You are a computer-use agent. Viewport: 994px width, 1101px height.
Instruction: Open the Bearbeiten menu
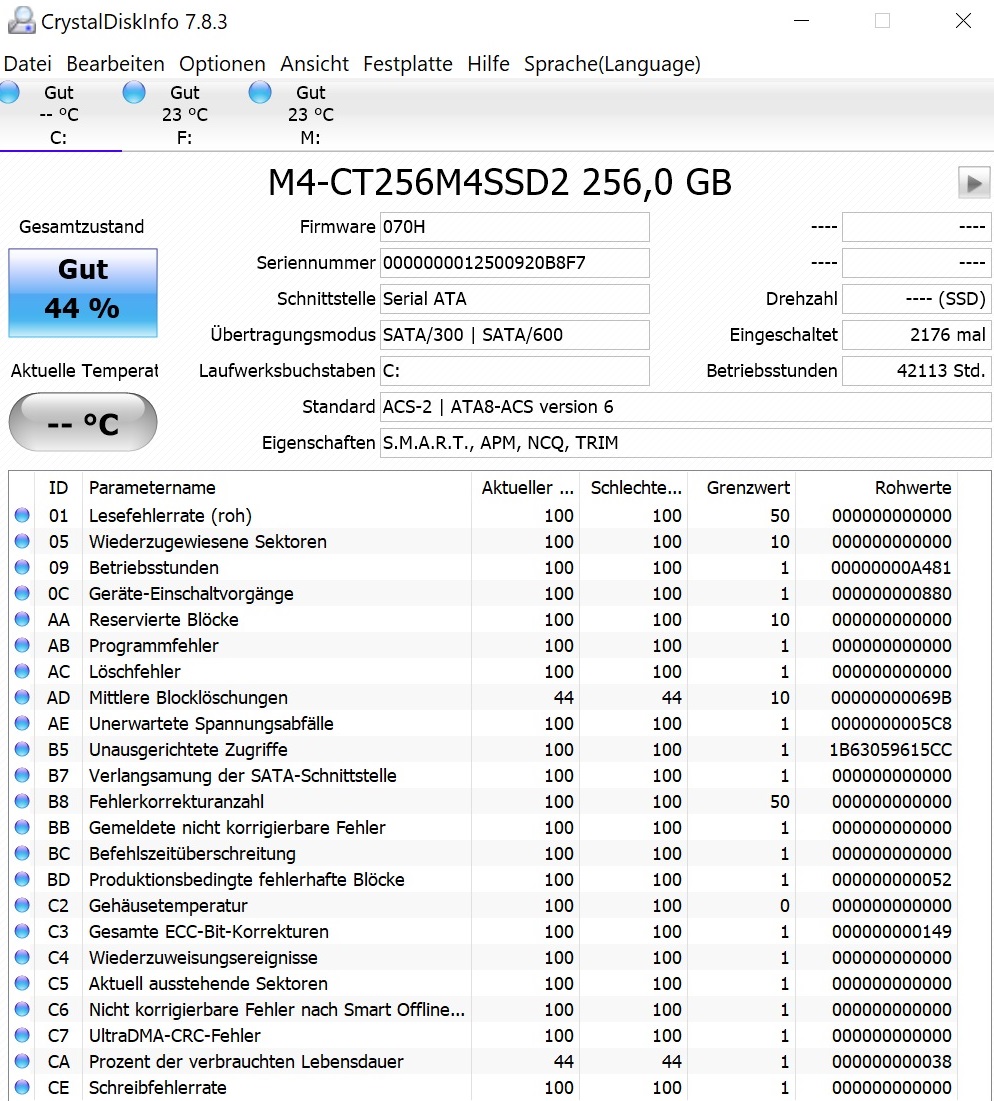point(115,64)
